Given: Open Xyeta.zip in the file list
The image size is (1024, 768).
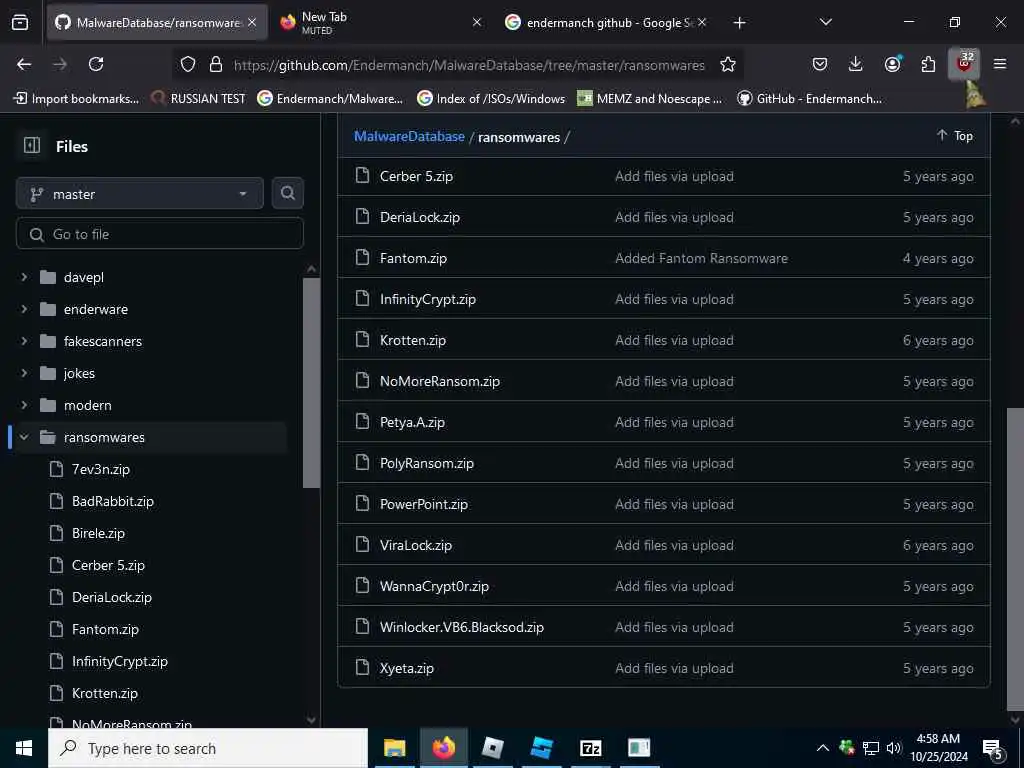Looking at the screenshot, I should 407,669.
